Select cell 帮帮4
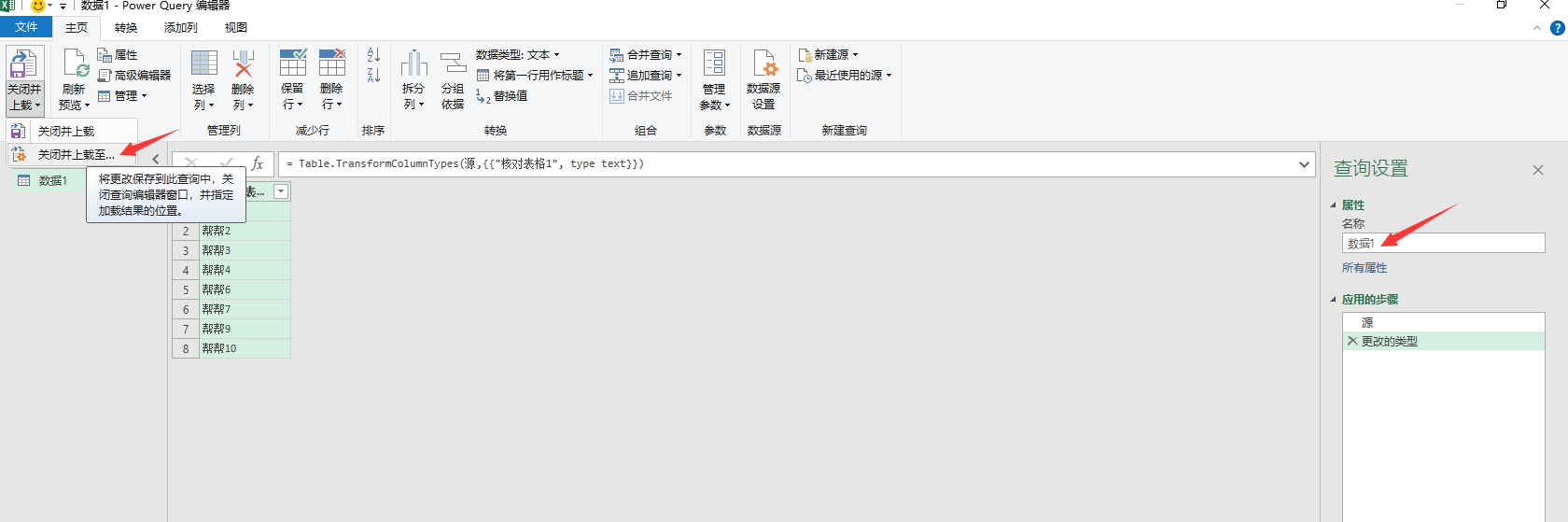This screenshot has height=522, width=1568. click(x=245, y=270)
